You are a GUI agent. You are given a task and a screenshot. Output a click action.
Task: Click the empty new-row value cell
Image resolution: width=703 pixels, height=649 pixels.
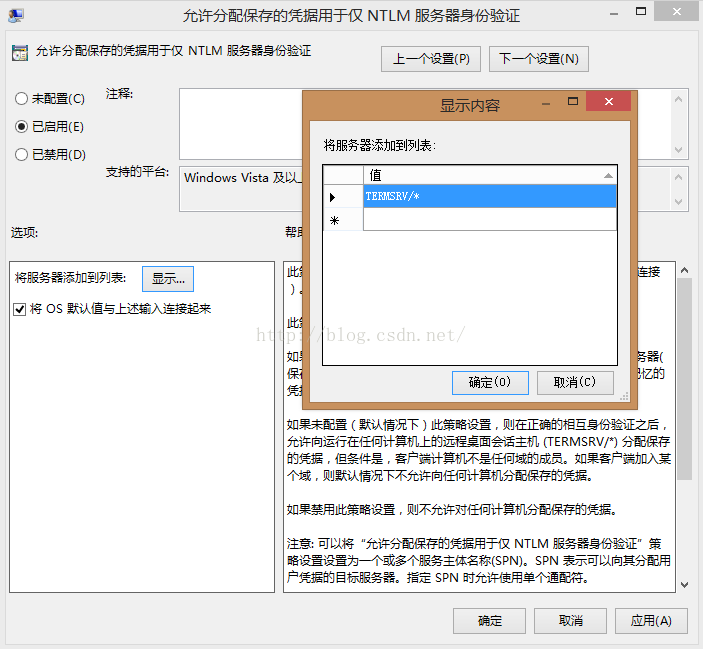click(x=490, y=220)
